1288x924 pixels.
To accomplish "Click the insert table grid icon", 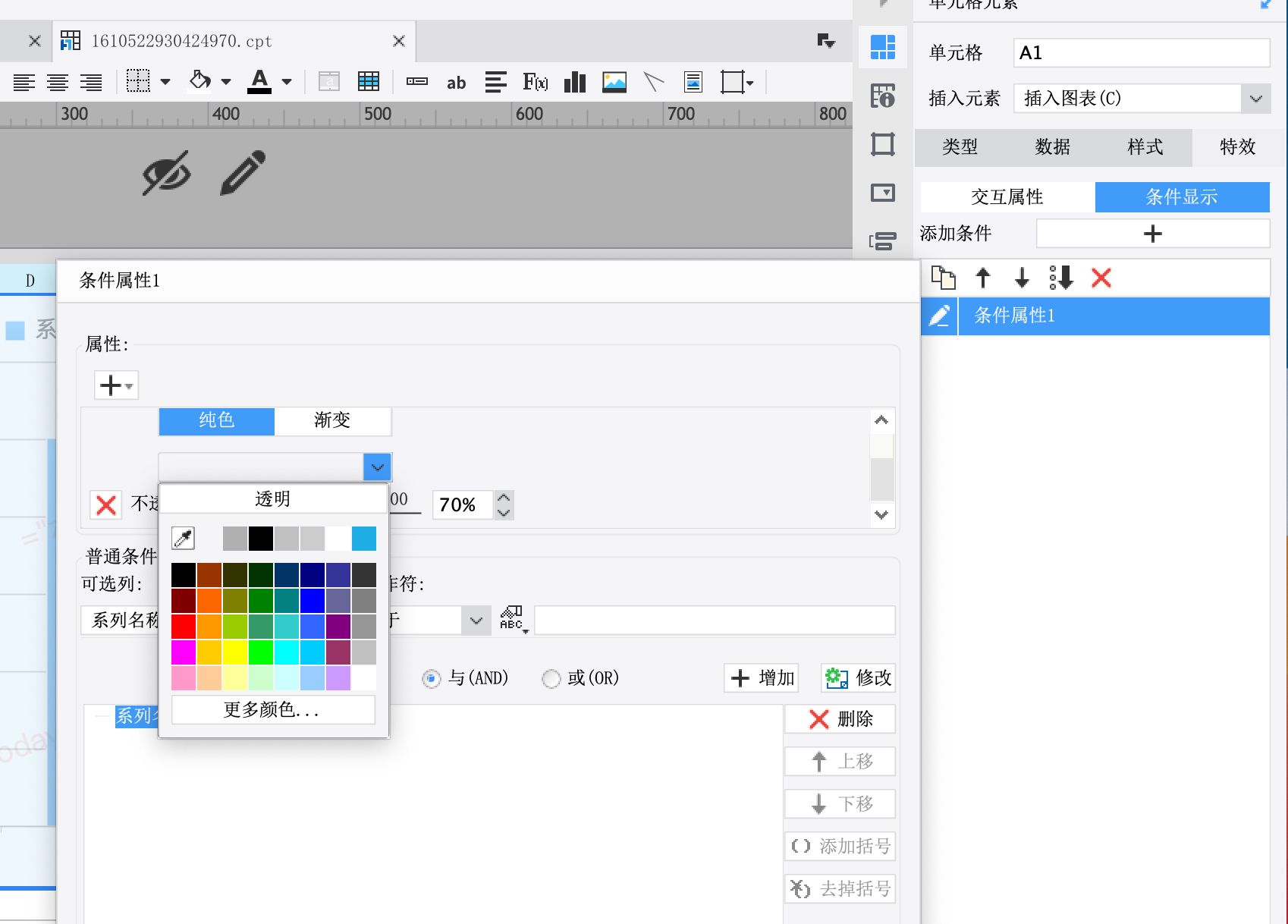I will coord(369,82).
